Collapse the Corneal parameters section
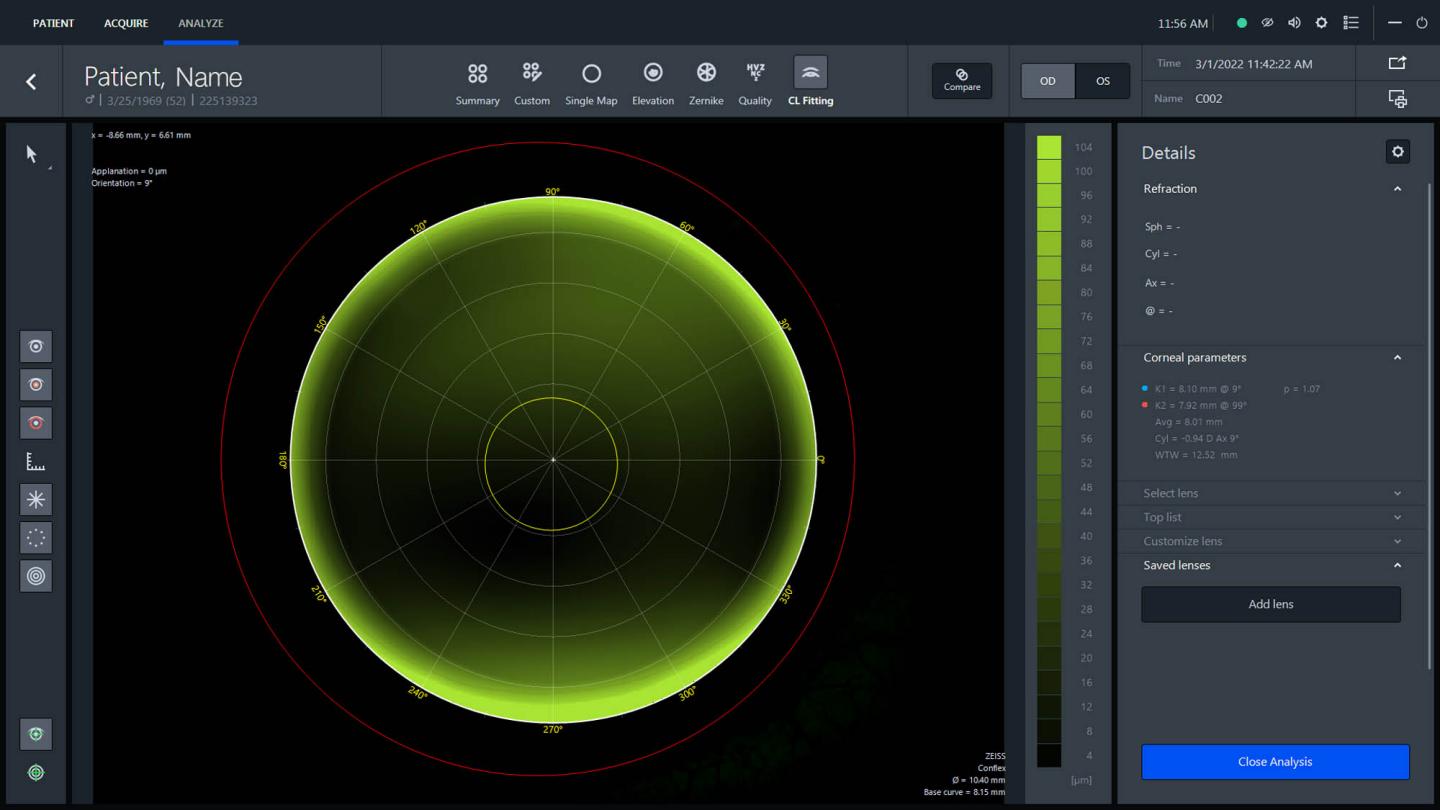Viewport: 1440px width, 810px height. click(1397, 358)
